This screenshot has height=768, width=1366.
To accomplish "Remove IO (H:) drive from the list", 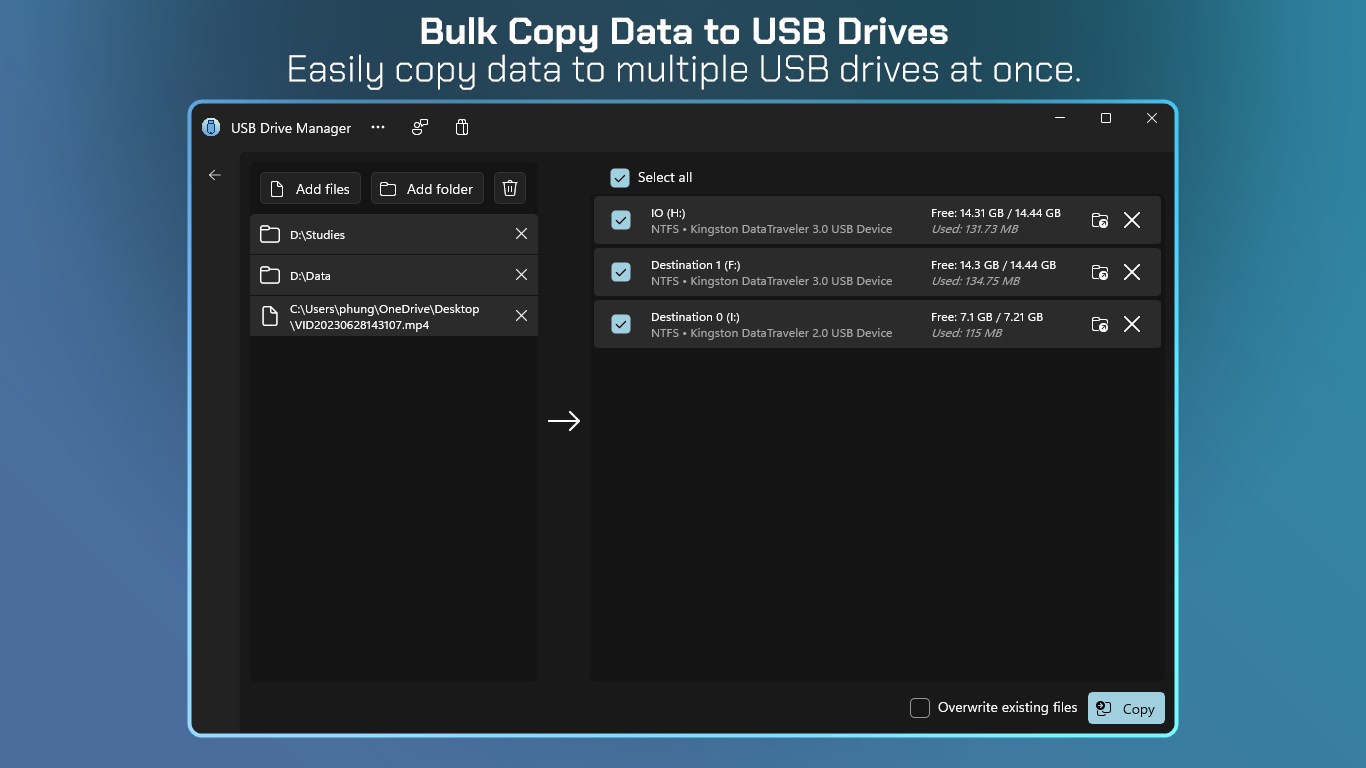I will tap(1132, 220).
